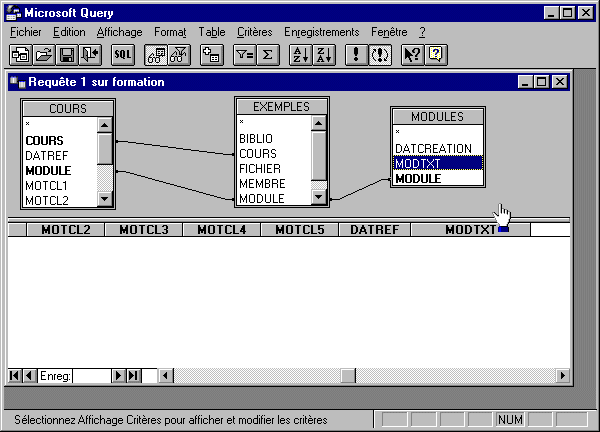Open the Table menu
Screen dimensions: 600x432
[212, 32]
